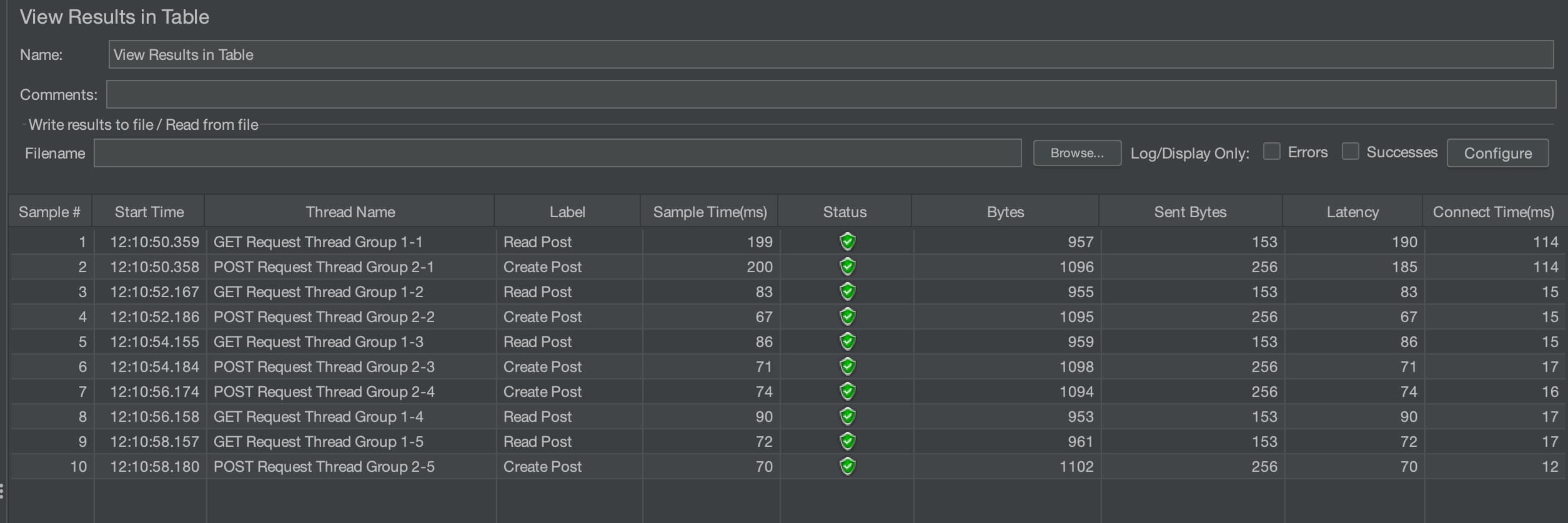Screen dimensions: 1568x523
Task: Click status shield for sample 10
Action: coord(847,466)
